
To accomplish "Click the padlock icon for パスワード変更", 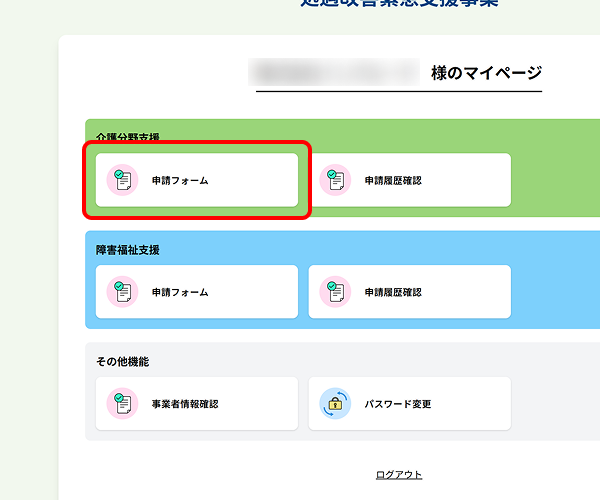I will 335,404.
